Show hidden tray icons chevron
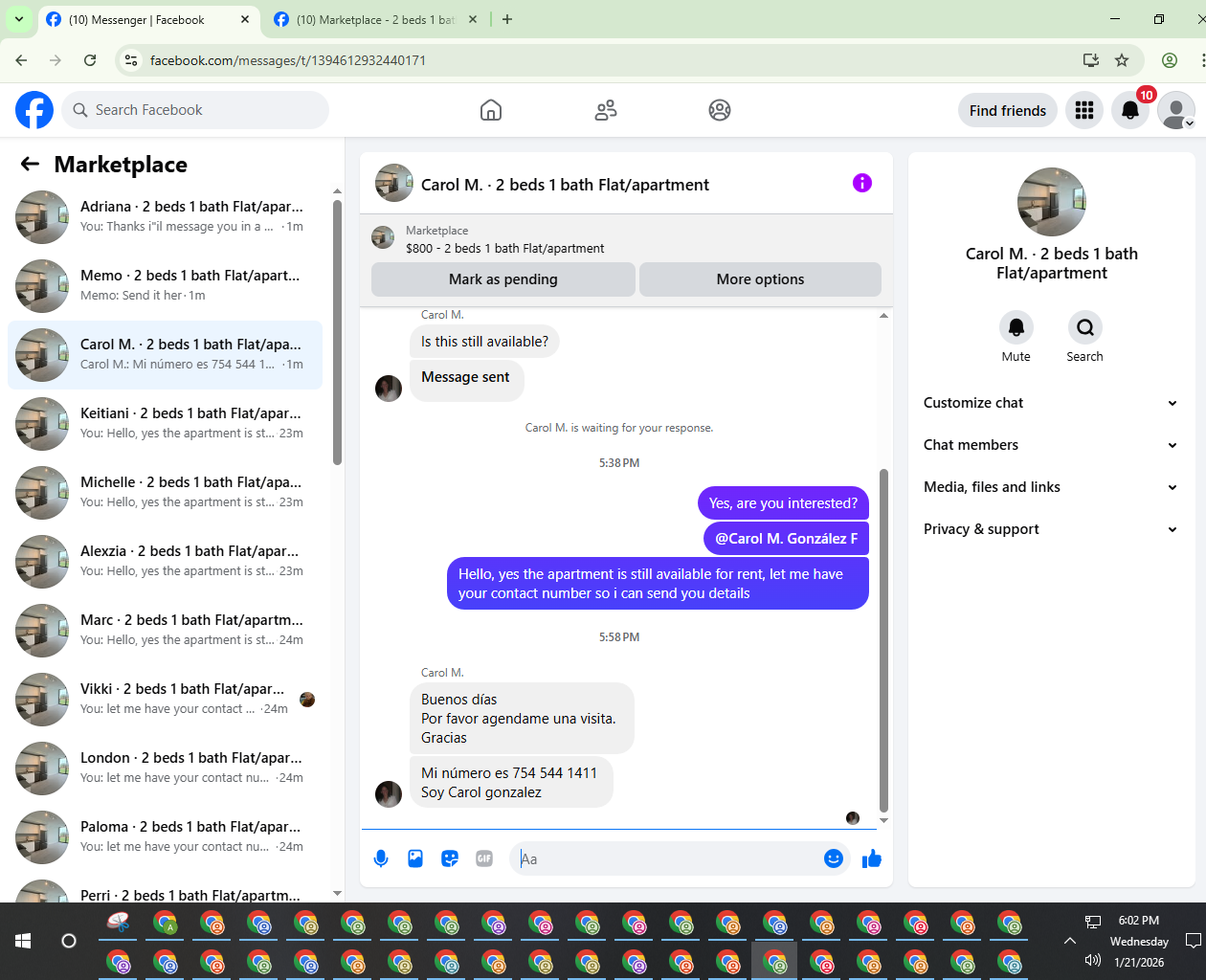The height and width of the screenshot is (980, 1206). coord(1070,941)
